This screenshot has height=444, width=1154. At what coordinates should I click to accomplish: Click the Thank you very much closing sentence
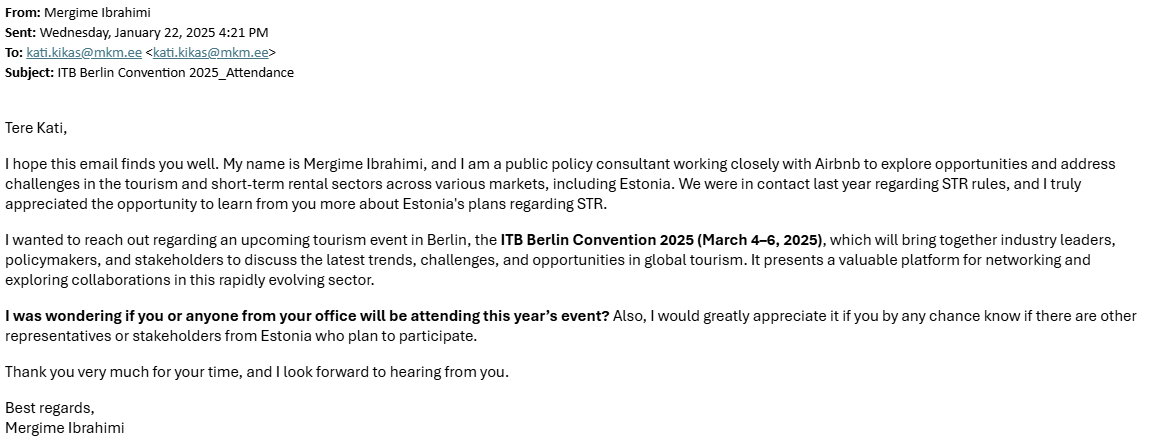(x=257, y=372)
